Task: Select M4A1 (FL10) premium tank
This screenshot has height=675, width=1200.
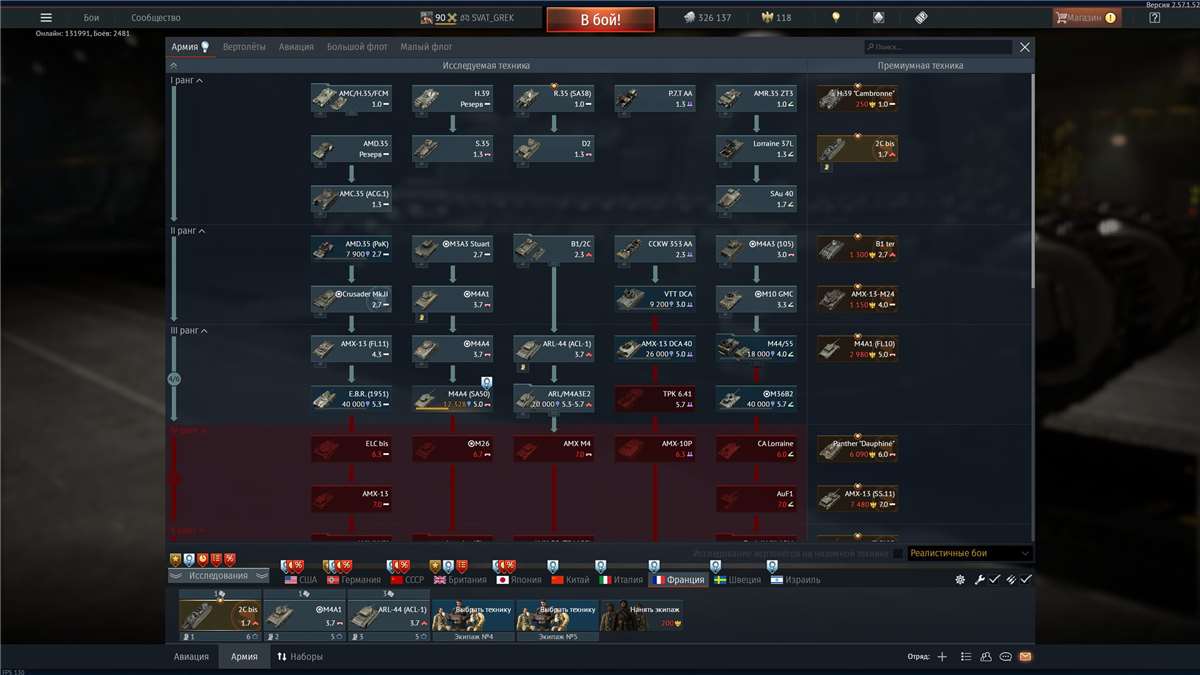Action: coord(857,349)
